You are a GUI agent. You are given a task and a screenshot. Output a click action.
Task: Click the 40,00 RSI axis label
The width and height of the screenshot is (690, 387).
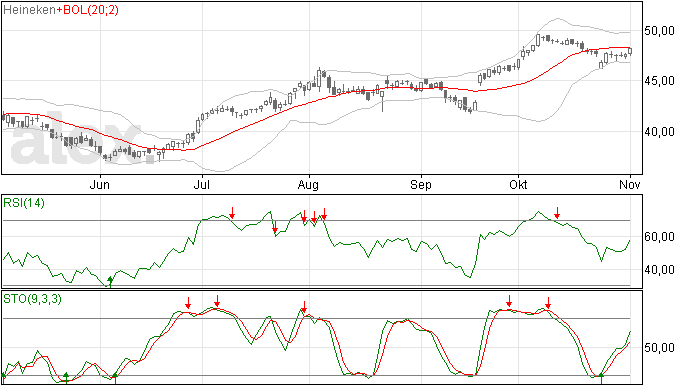pyautogui.click(x=659, y=270)
